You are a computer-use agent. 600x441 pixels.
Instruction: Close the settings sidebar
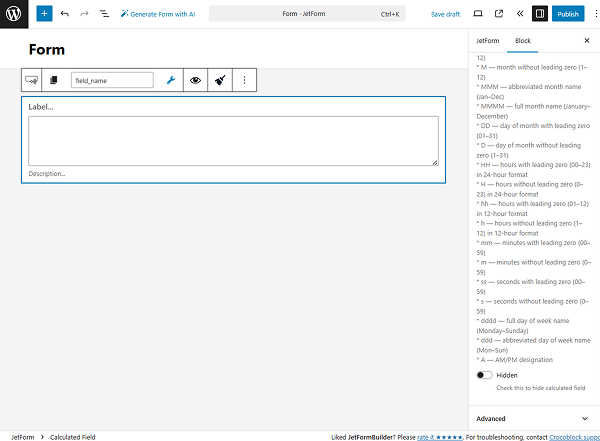(x=587, y=41)
